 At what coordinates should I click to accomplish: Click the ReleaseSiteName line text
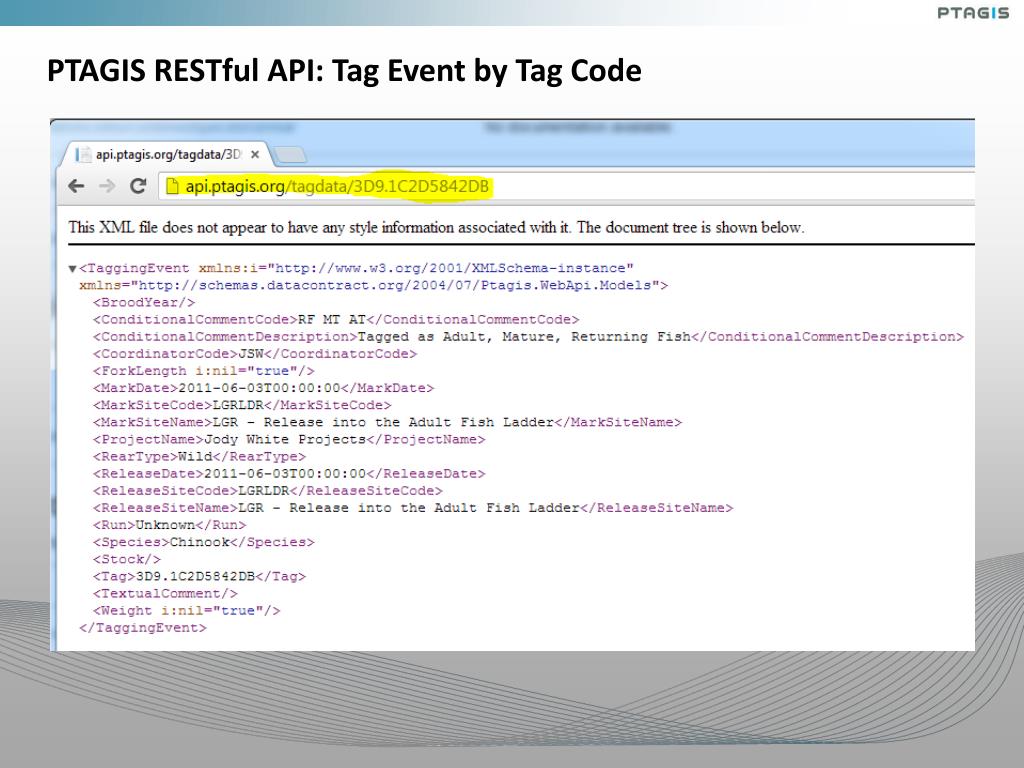point(413,507)
